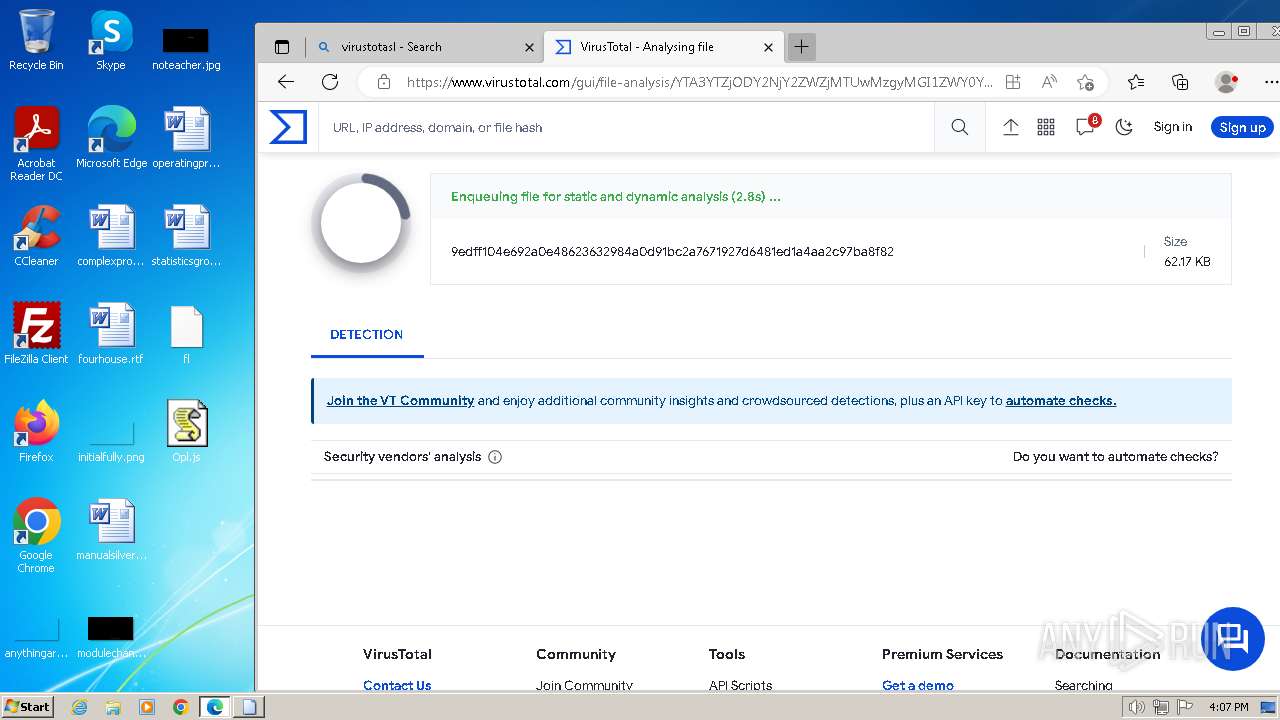
Task: Open the VirusTotal apps grid icon
Action: click(1046, 127)
